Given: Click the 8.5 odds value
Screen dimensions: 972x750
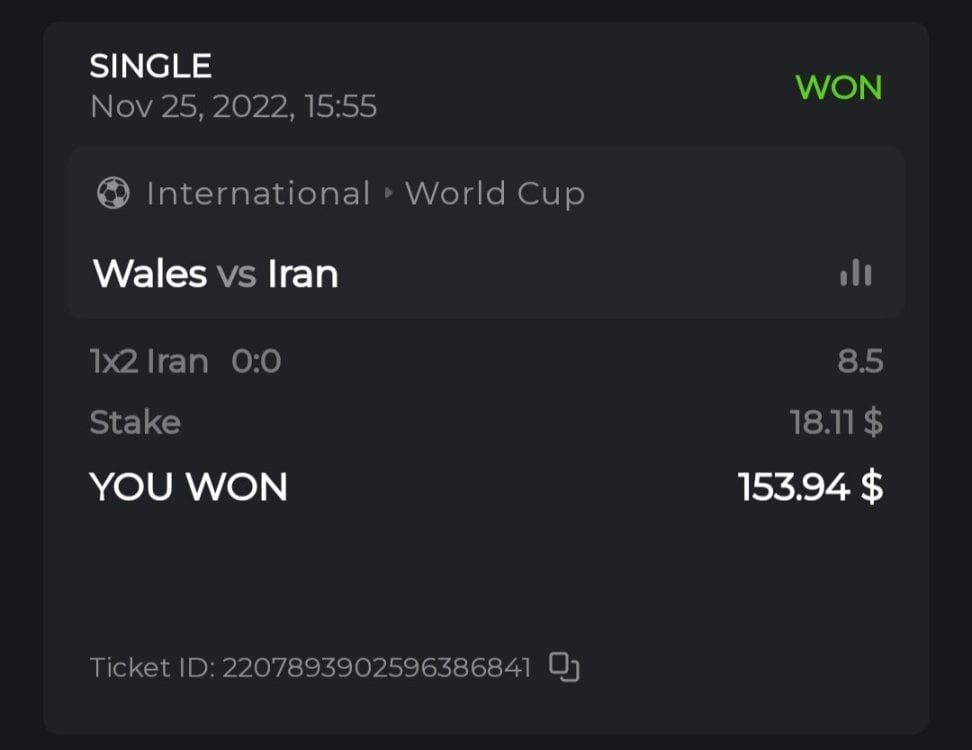Looking at the screenshot, I should pos(860,361).
